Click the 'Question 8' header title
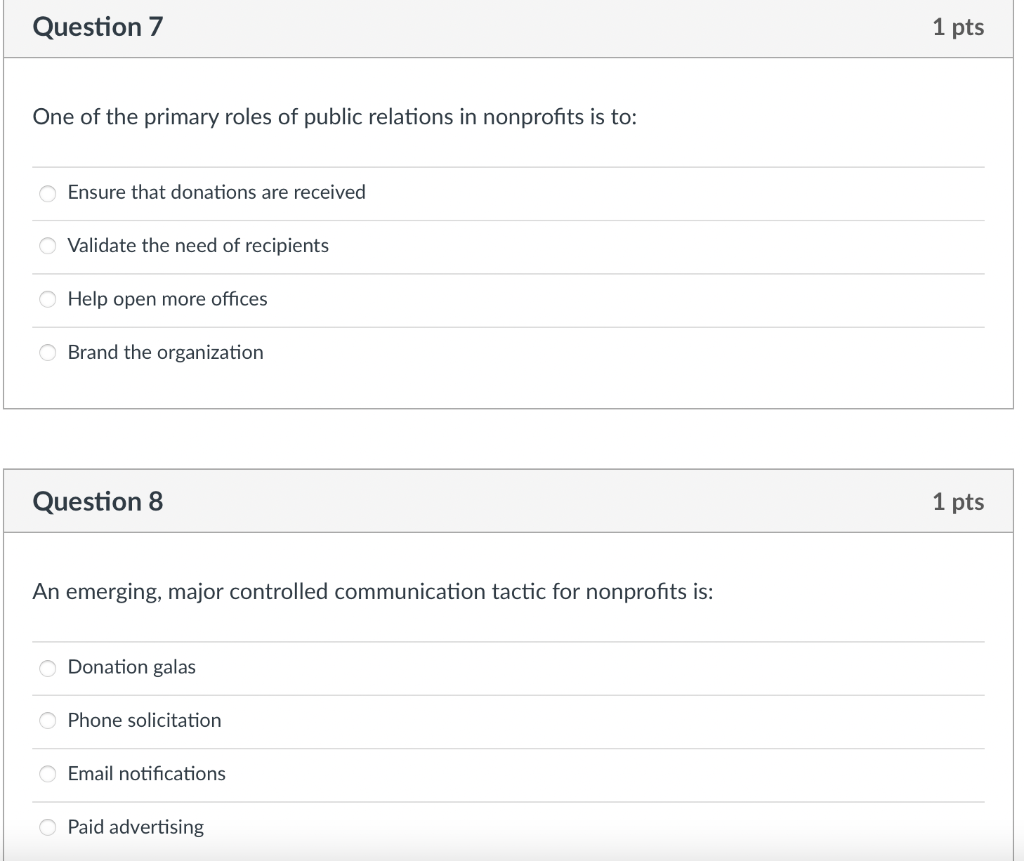1024x861 pixels. click(98, 501)
